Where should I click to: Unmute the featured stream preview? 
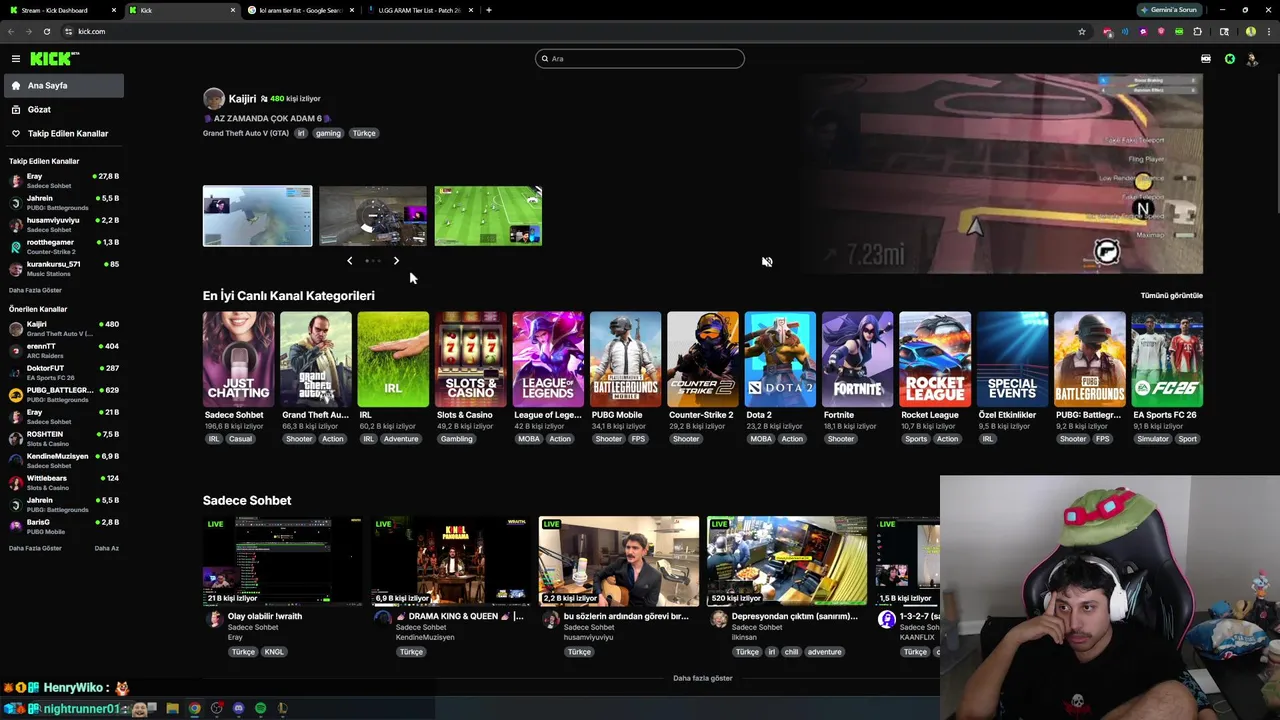(767, 262)
